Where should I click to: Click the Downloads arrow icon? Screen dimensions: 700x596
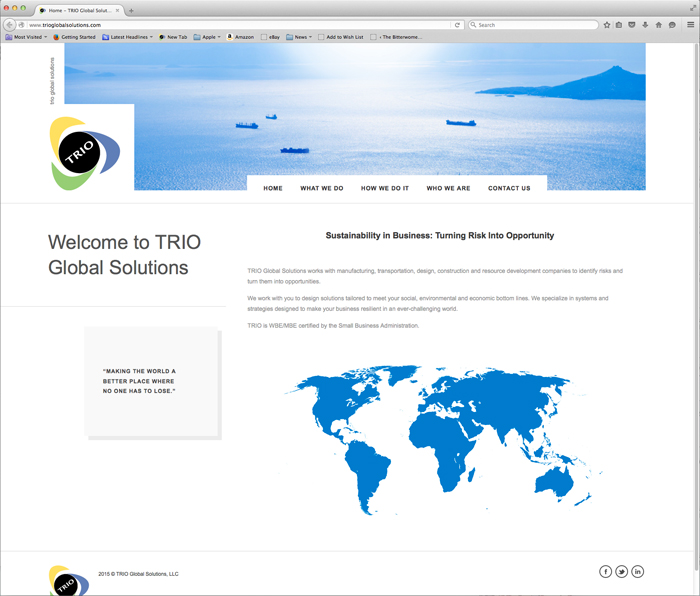645,25
